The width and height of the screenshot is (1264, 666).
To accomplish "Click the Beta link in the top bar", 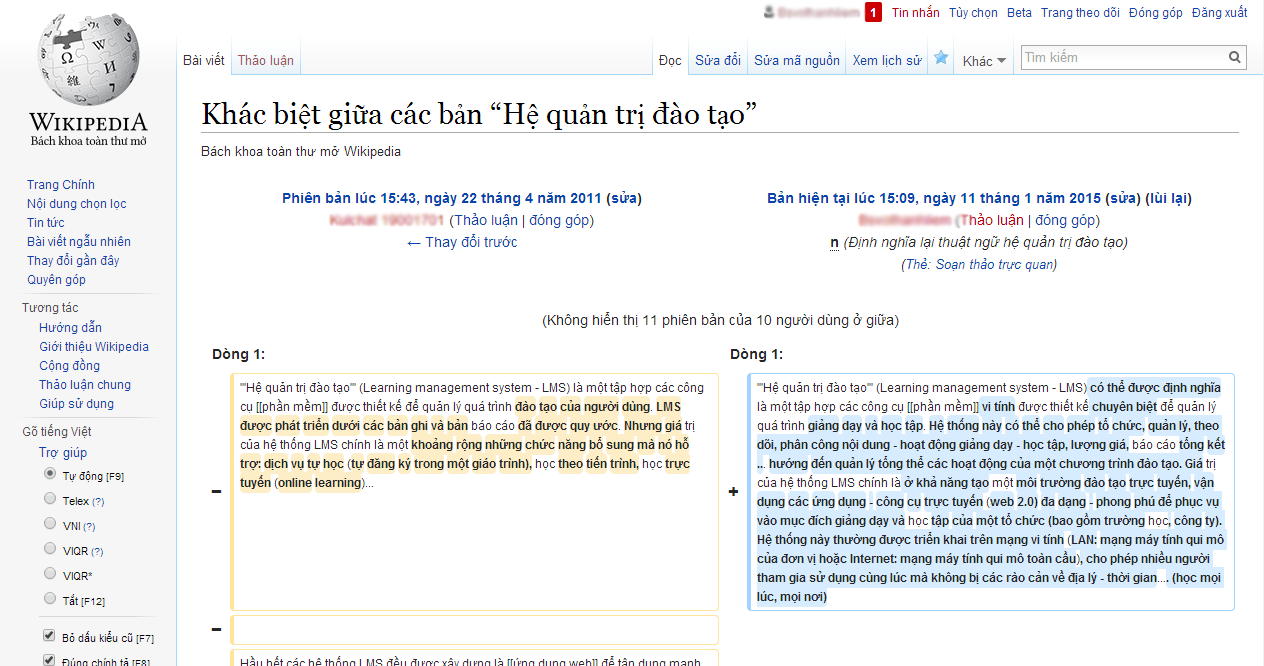I will tap(1019, 13).
